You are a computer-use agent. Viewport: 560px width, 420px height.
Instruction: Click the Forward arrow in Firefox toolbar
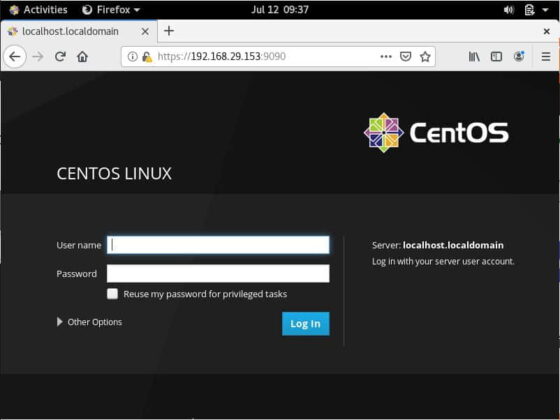coord(38,56)
